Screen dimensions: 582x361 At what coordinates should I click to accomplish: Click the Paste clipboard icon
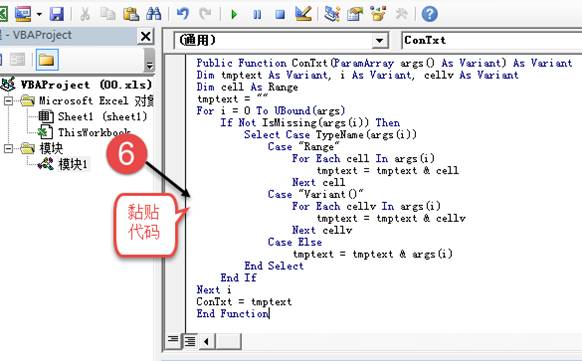(131, 14)
